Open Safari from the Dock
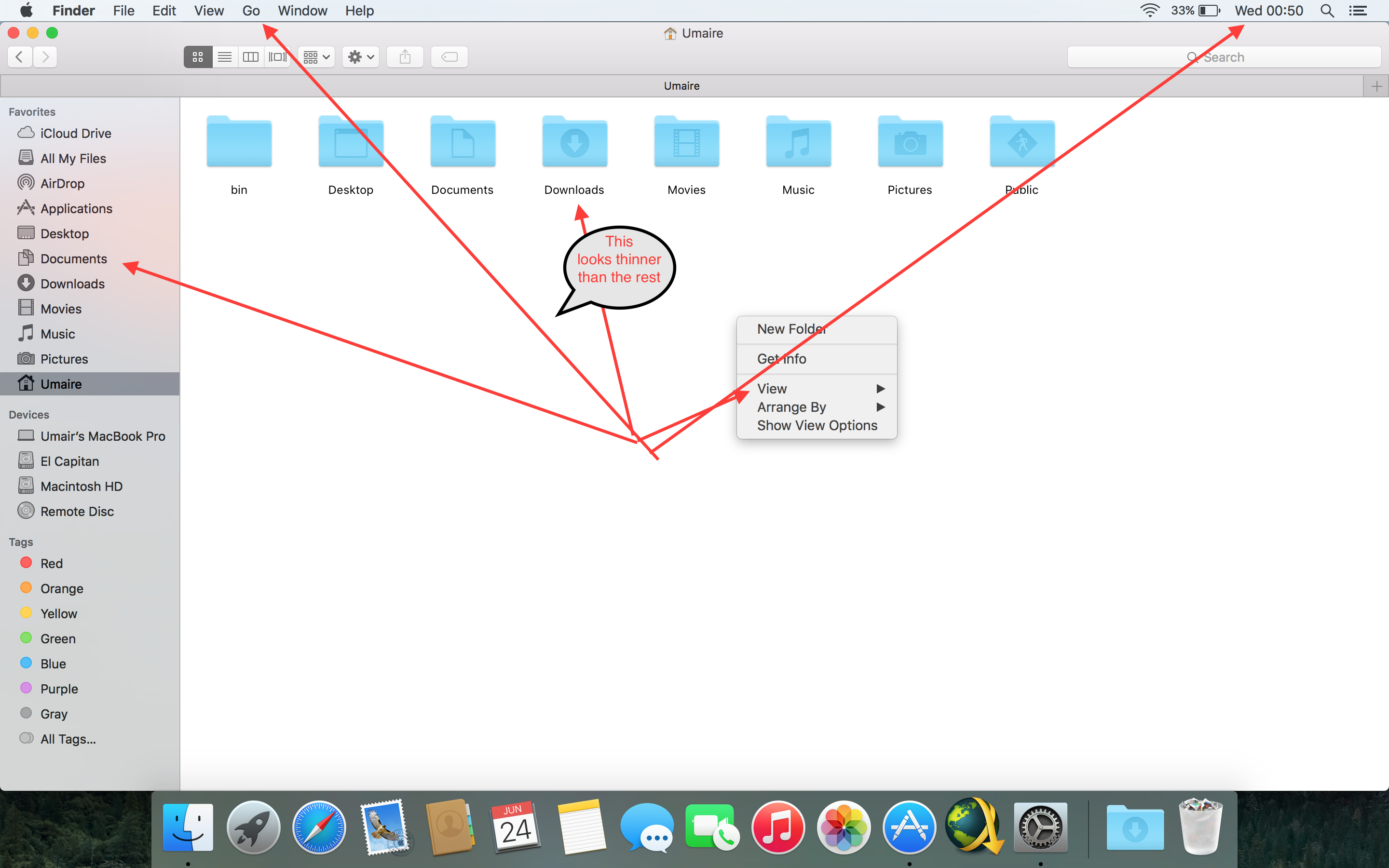Screen dimensions: 1389x868 [x=319, y=827]
